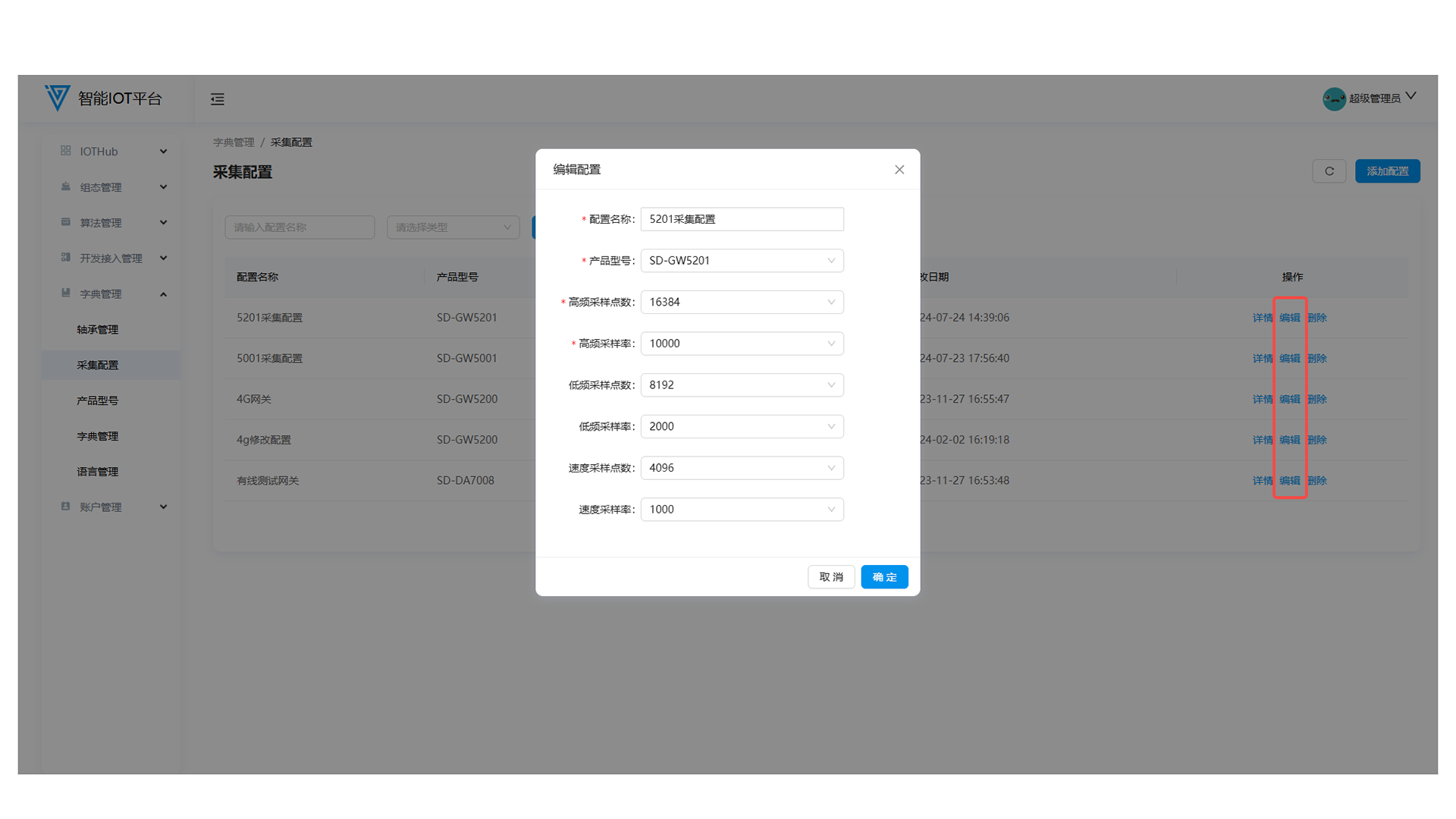Select the language management menu item
The image size is (1456, 819).
pyautogui.click(x=97, y=472)
